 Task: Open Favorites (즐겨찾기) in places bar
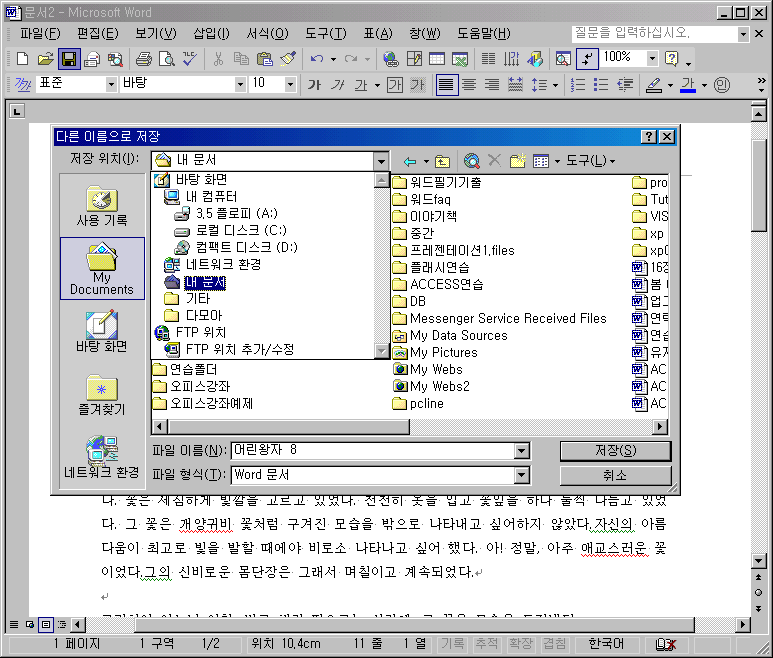click(x=102, y=394)
